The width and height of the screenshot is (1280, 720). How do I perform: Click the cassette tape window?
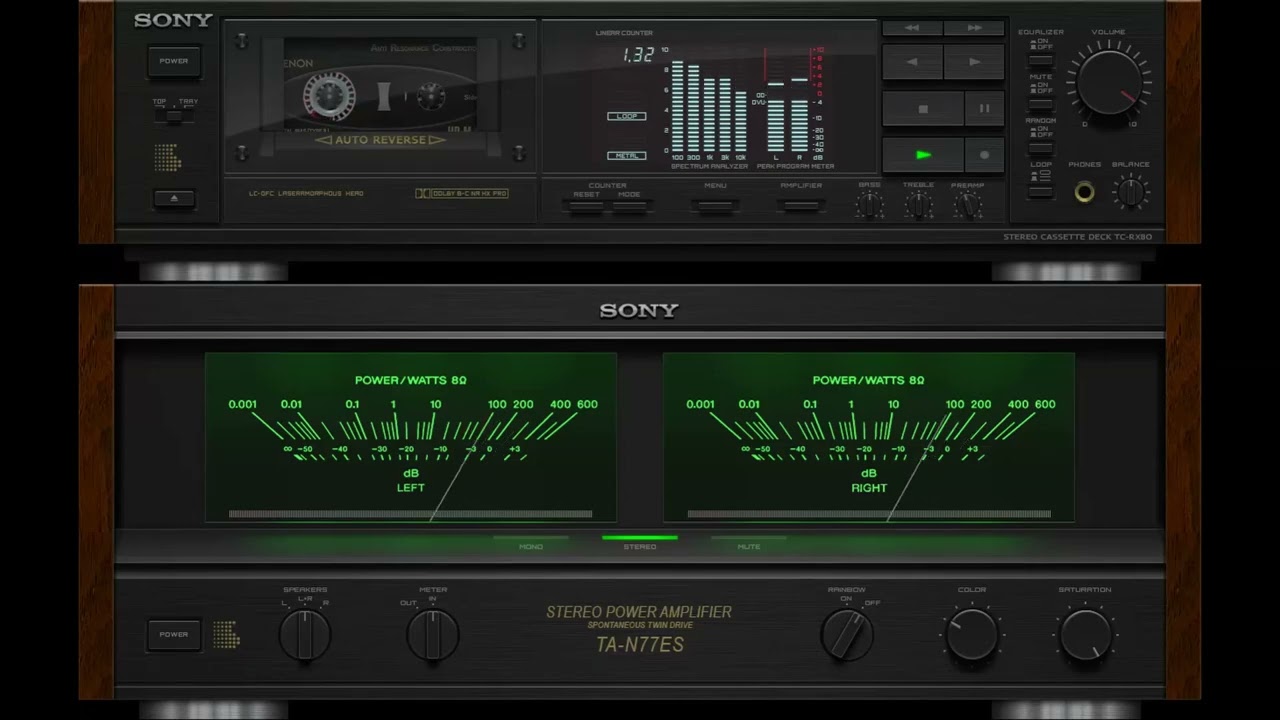click(379, 84)
